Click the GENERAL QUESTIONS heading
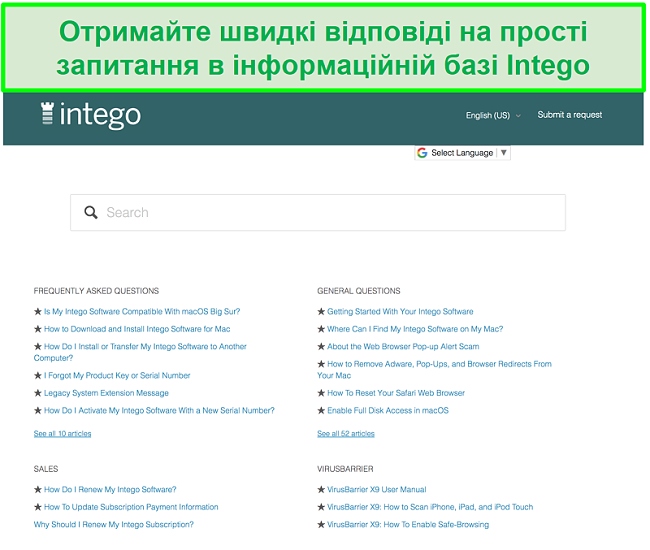 tap(359, 291)
